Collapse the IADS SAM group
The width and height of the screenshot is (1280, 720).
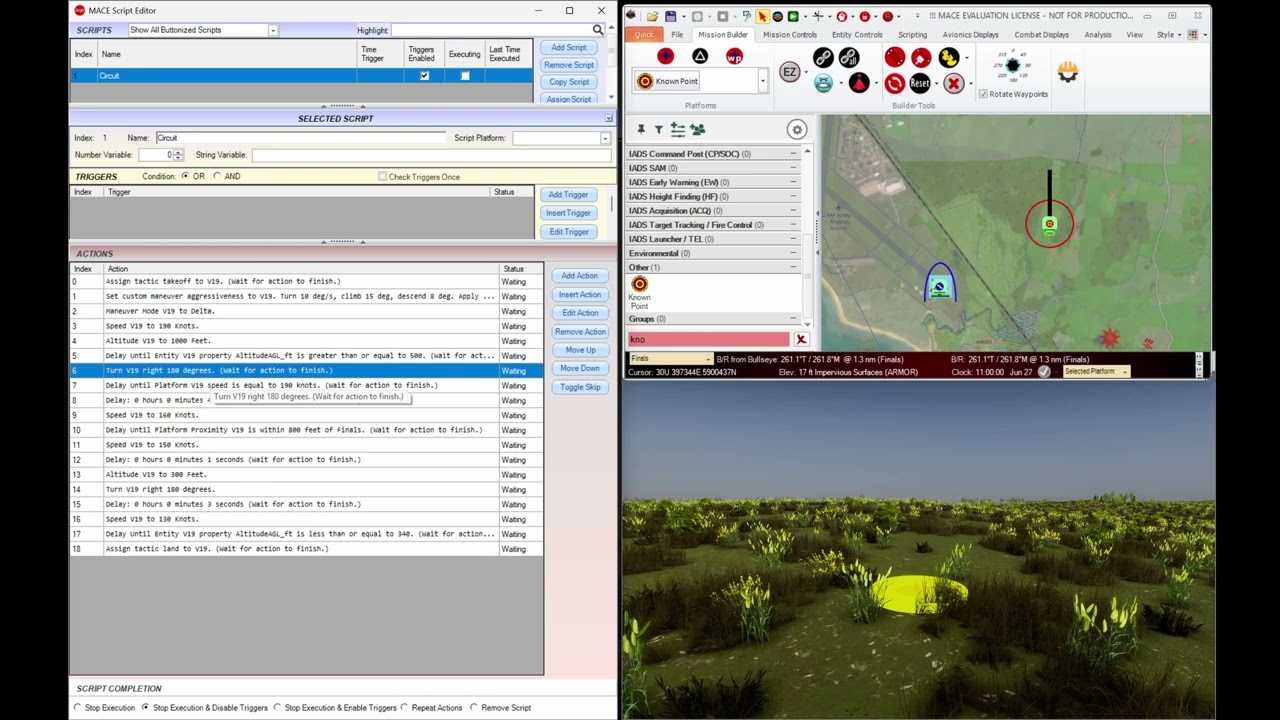794,168
